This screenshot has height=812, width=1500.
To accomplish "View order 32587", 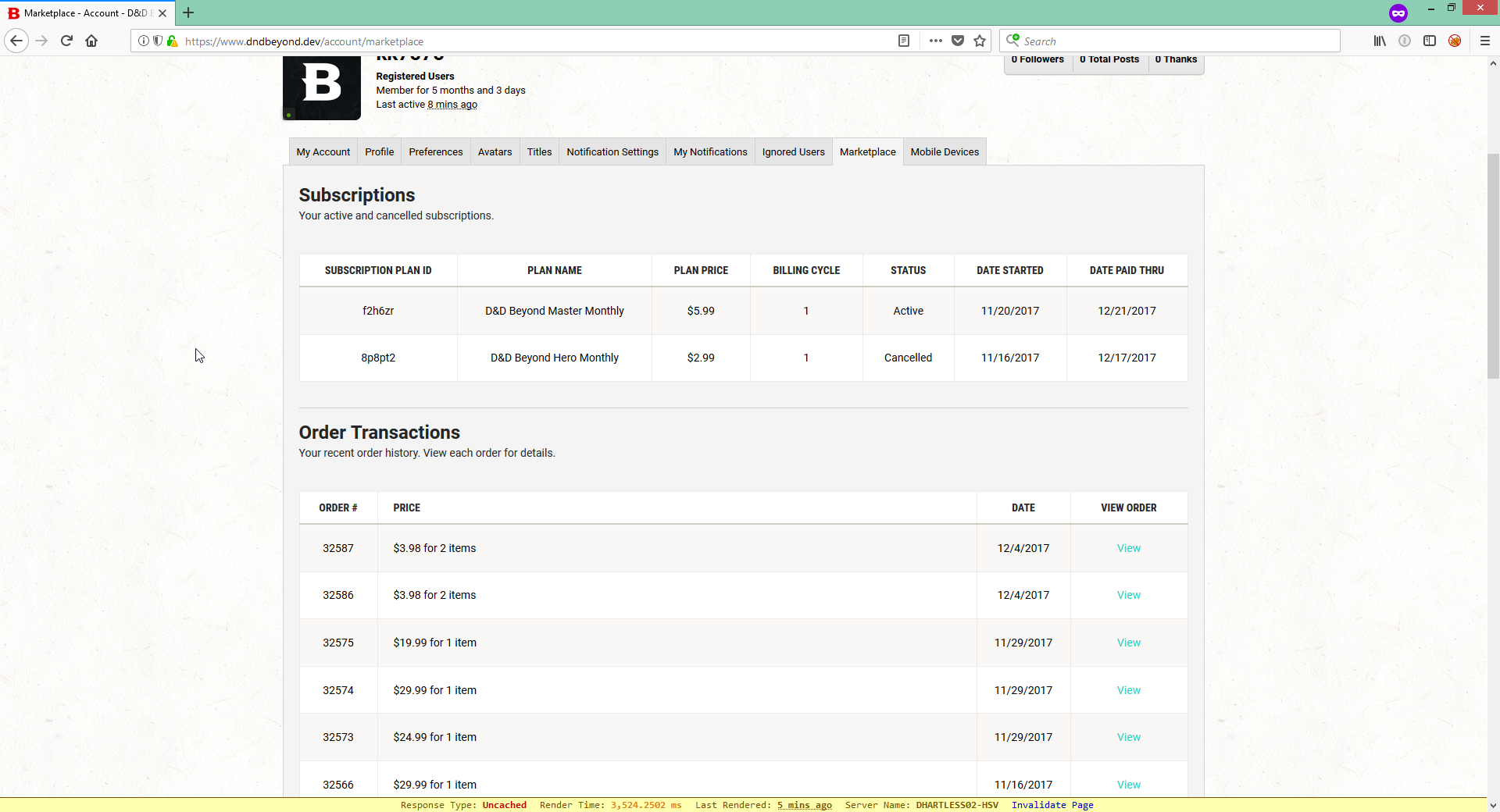I will (1129, 548).
